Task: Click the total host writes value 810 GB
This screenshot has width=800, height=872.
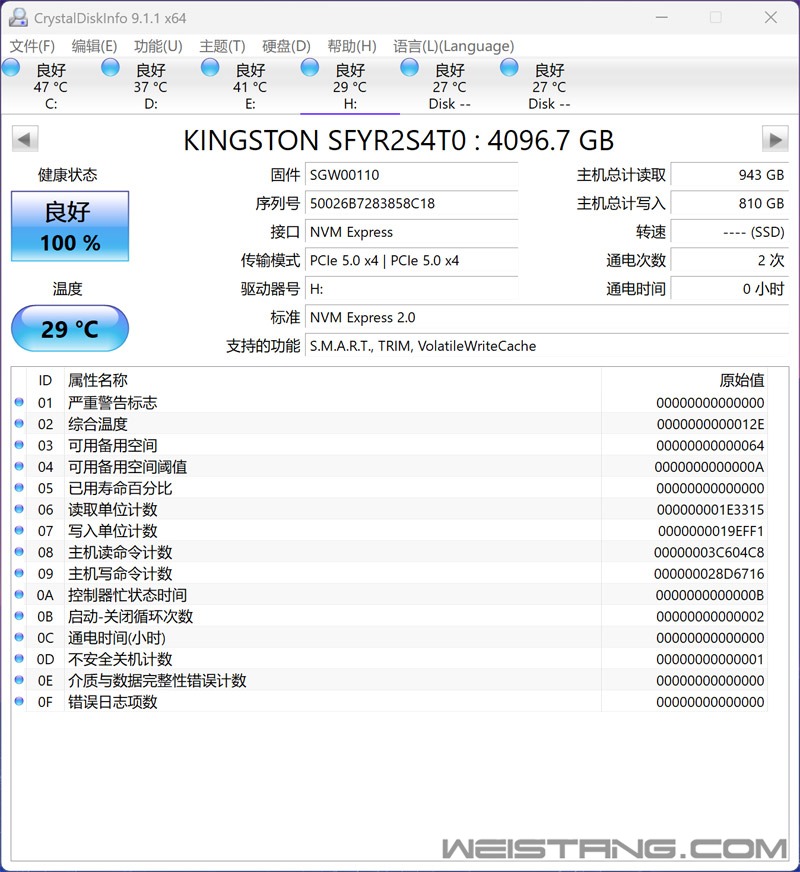Action: pyautogui.click(x=729, y=204)
